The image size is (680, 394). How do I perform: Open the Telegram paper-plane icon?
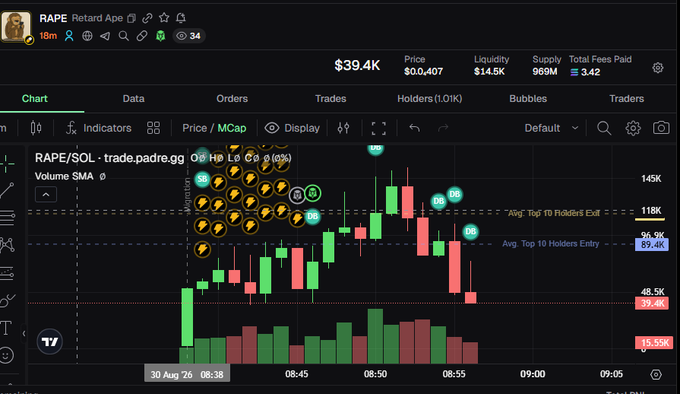pos(105,36)
